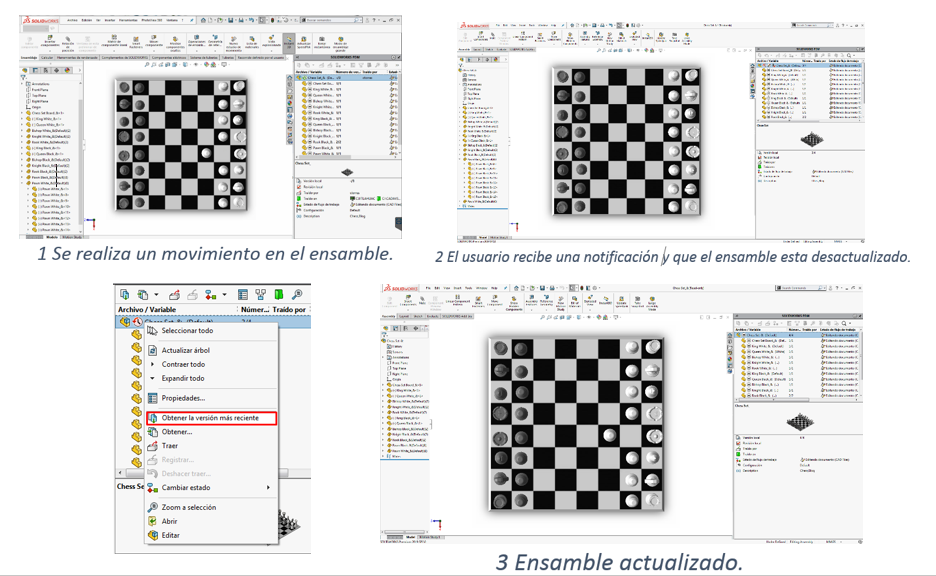Click the assembly icon on the highlighted Chess Set row
The image size is (936, 576).
(125, 321)
